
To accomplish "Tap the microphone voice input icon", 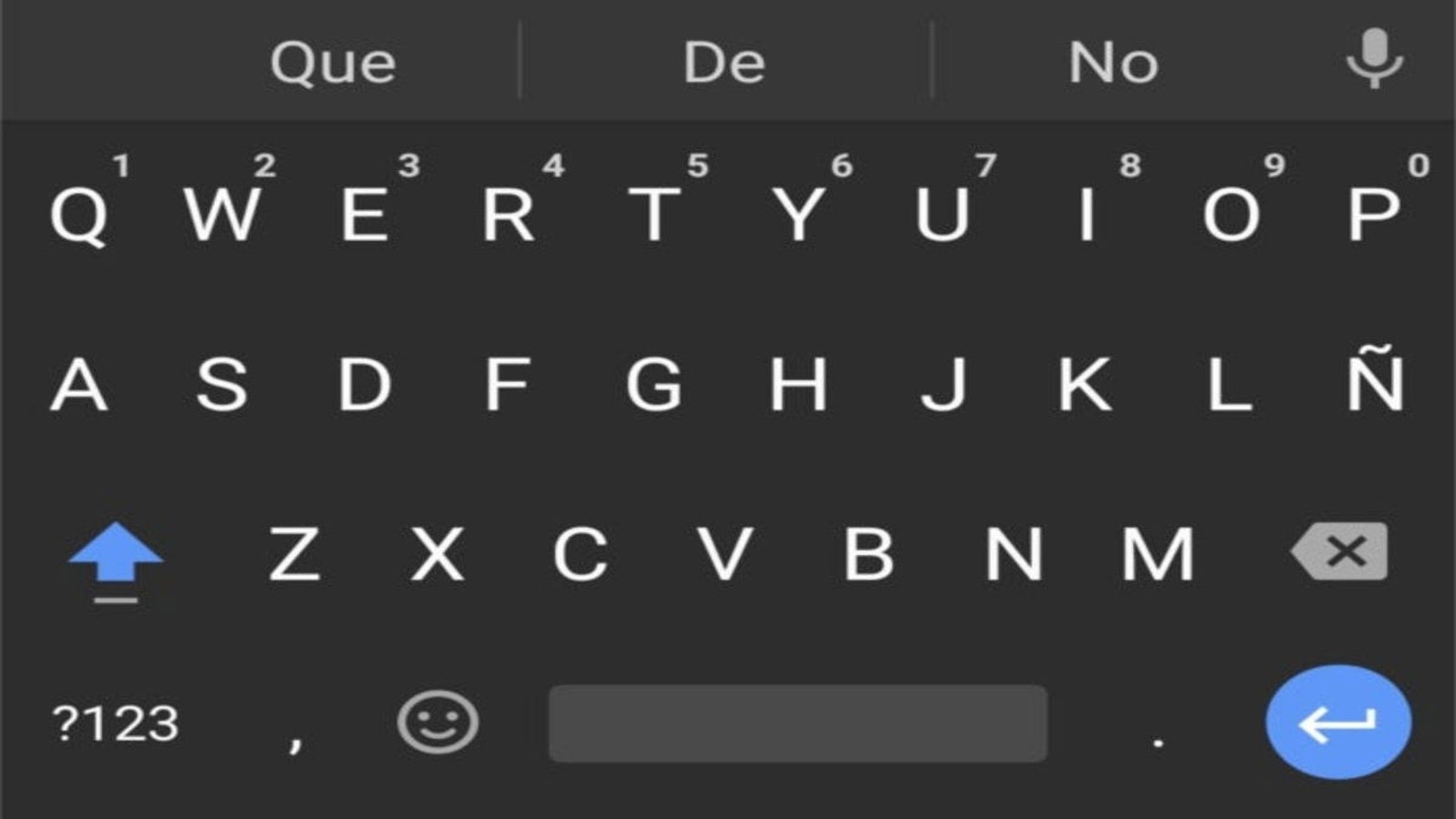I will click(1374, 58).
